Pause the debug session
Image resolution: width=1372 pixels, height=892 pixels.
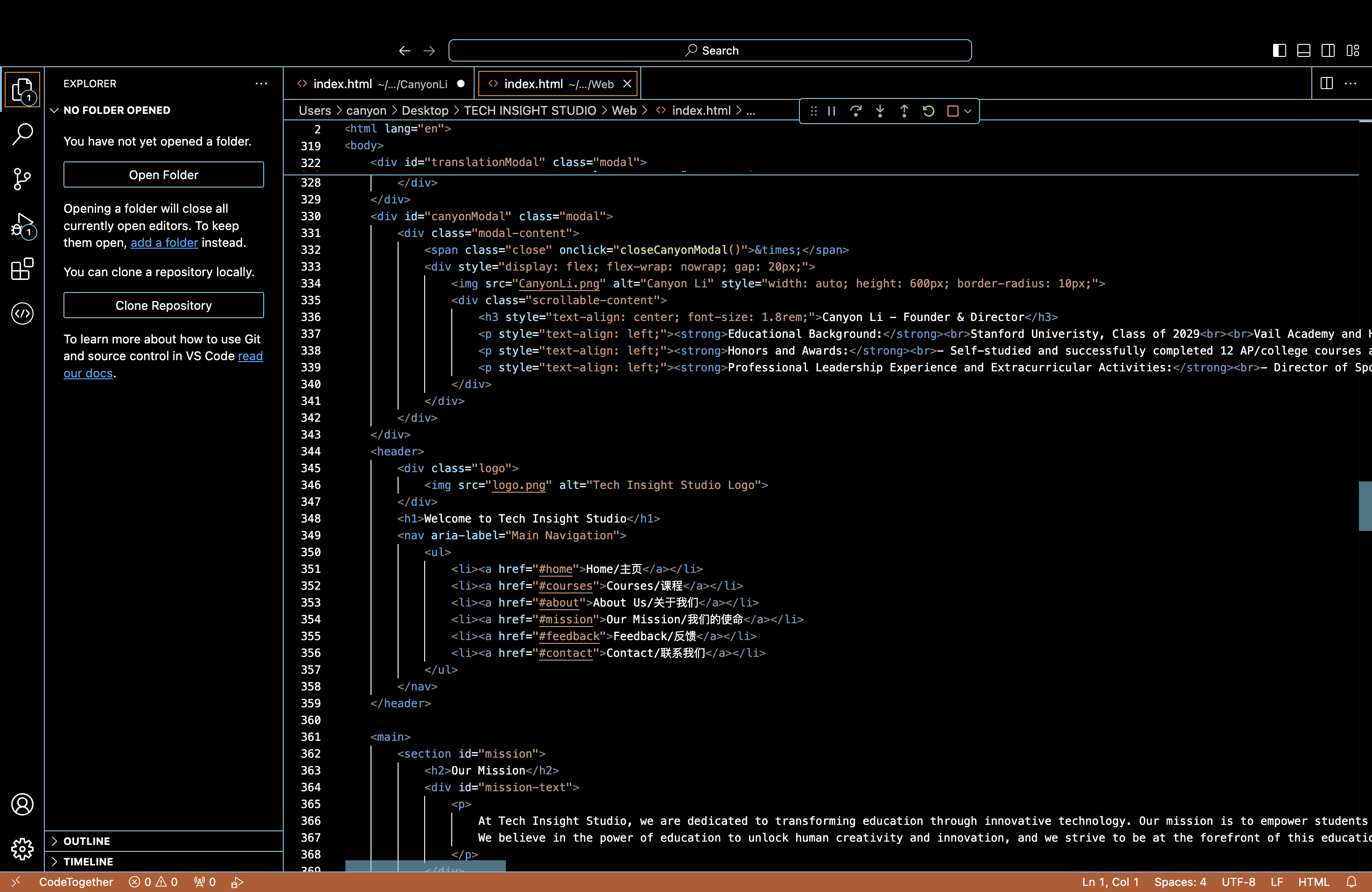point(831,111)
